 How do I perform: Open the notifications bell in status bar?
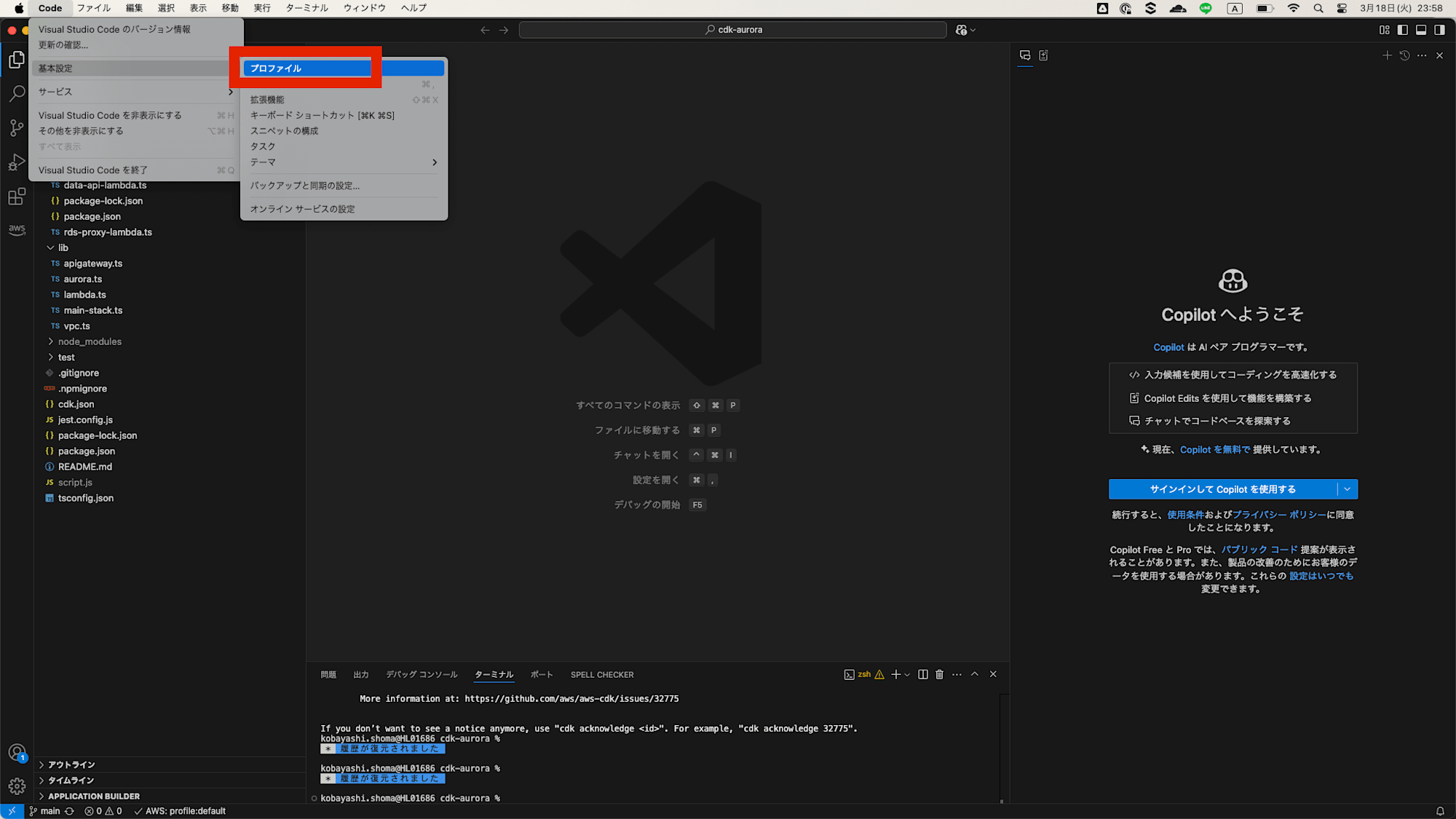click(1440, 811)
